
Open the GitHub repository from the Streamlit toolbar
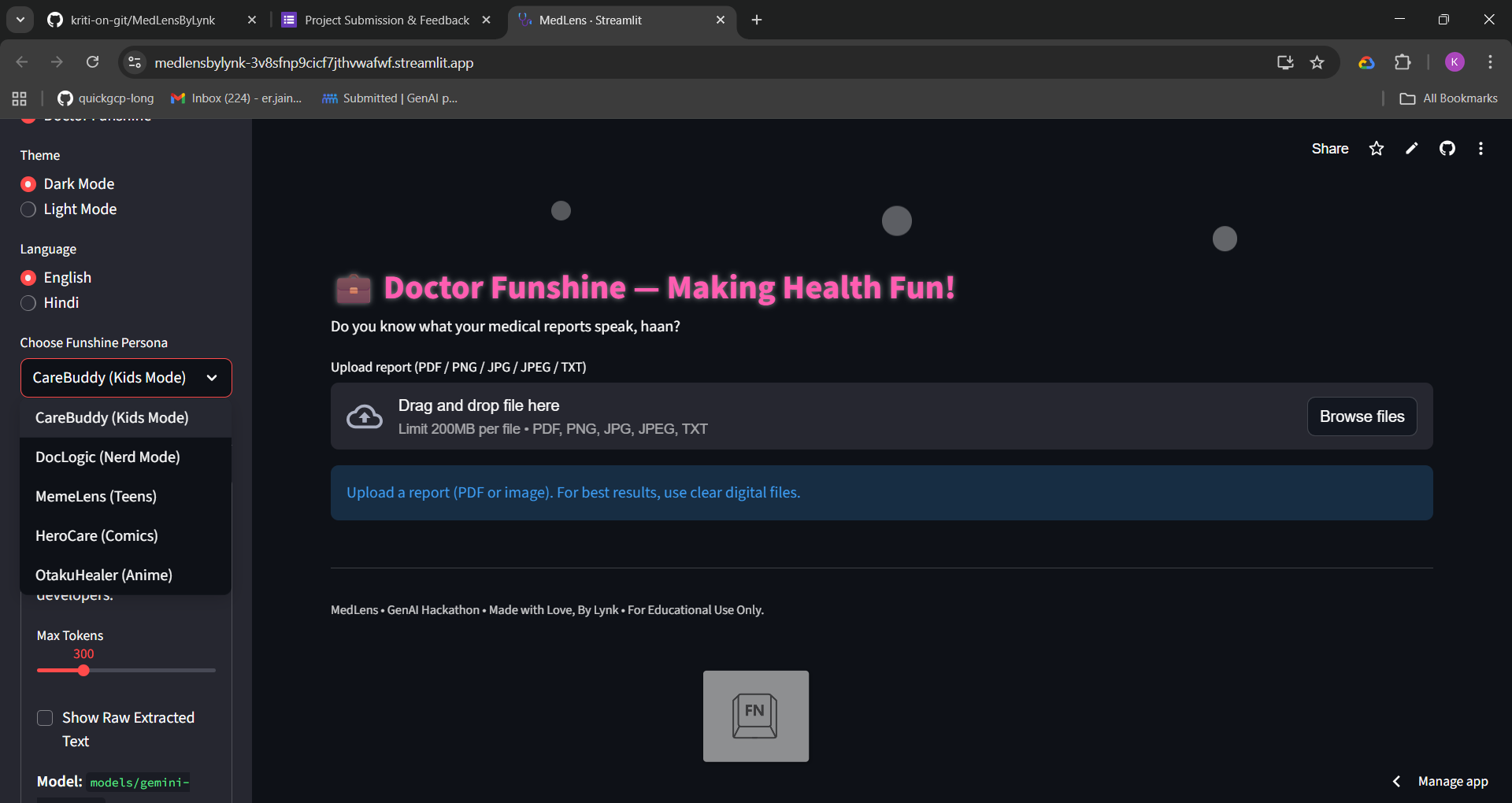[x=1447, y=148]
